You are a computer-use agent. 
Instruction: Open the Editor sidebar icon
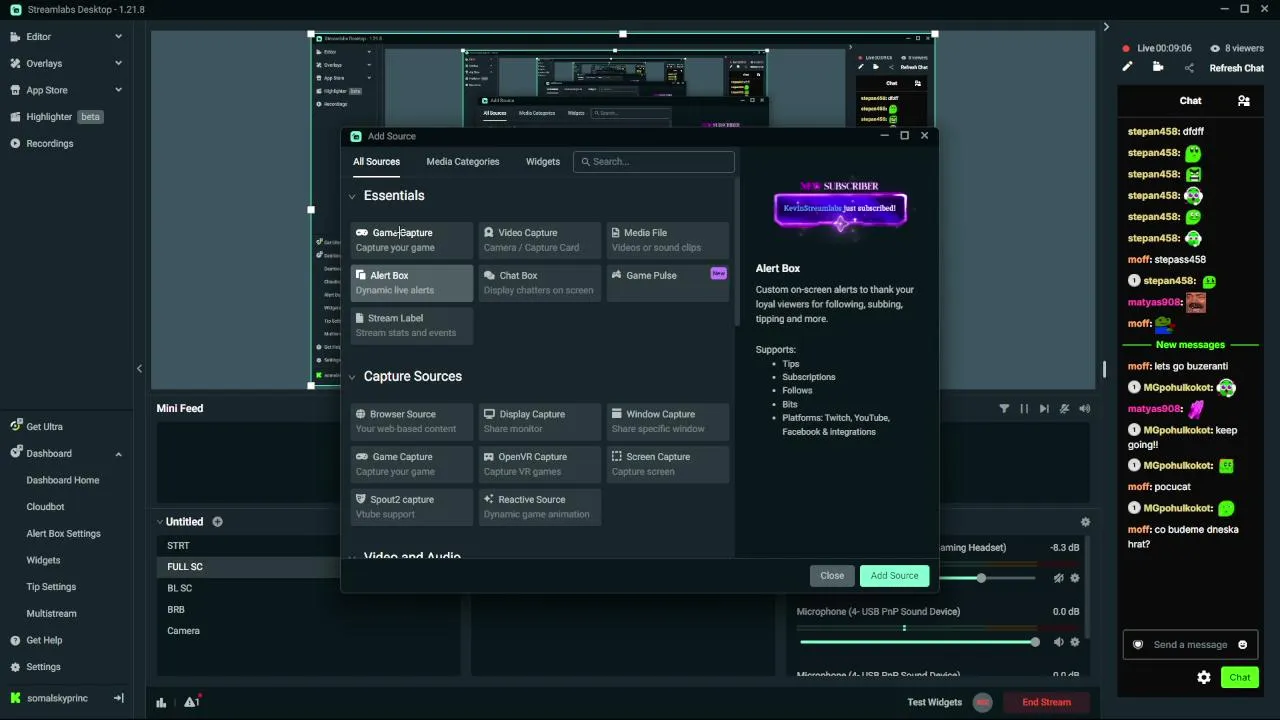point(15,37)
